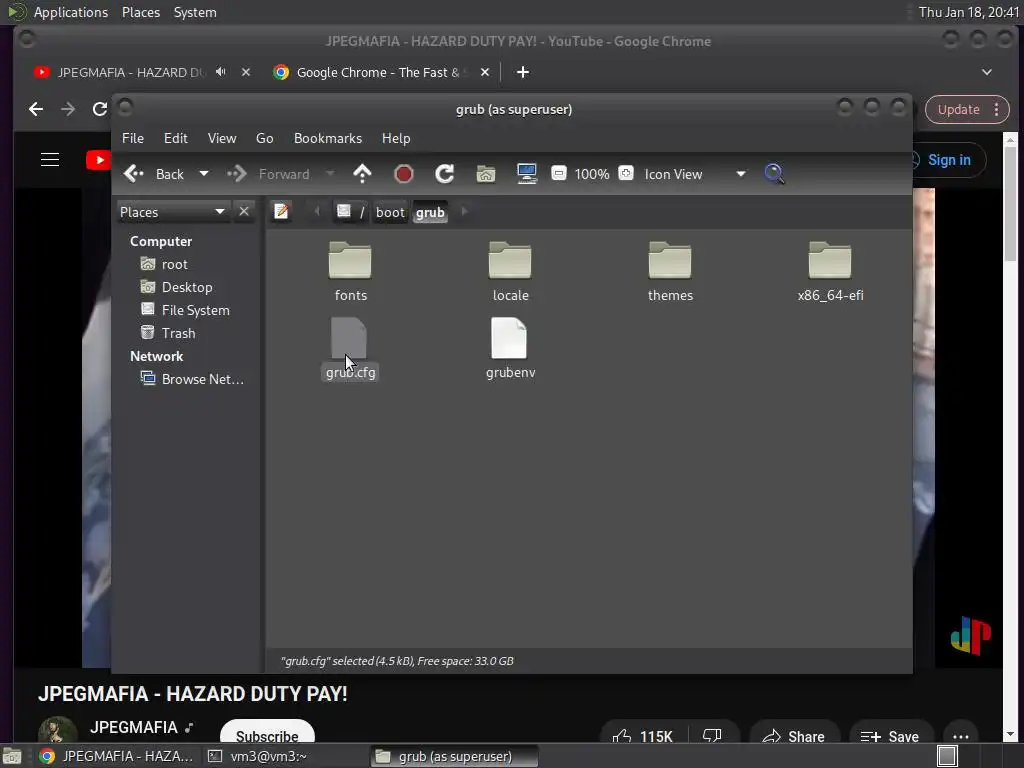
Task: Toggle the text-based location entry
Action: [281, 212]
